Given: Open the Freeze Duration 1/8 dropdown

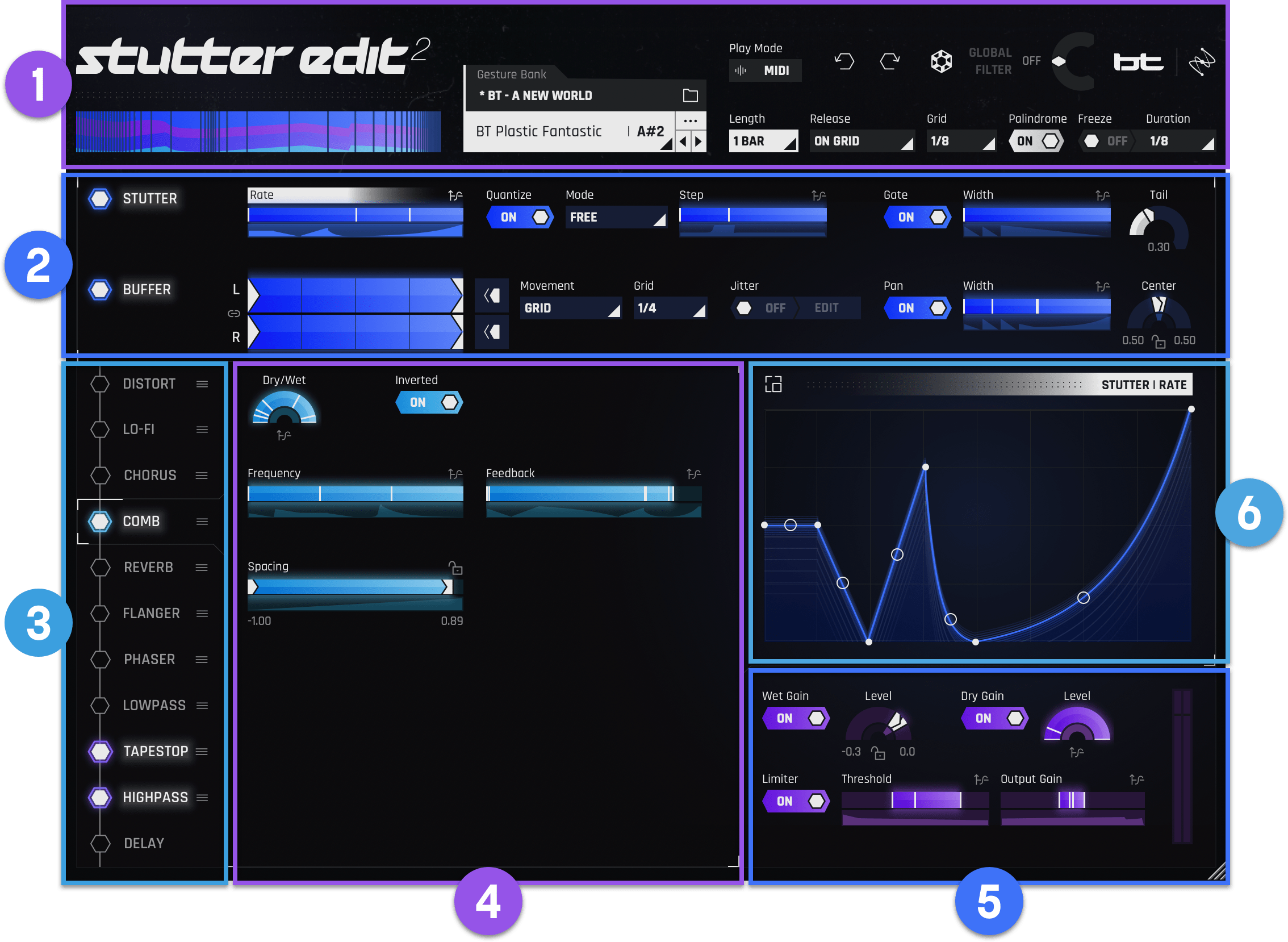Looking at the screenshot, I should [x=1179, y=141].
